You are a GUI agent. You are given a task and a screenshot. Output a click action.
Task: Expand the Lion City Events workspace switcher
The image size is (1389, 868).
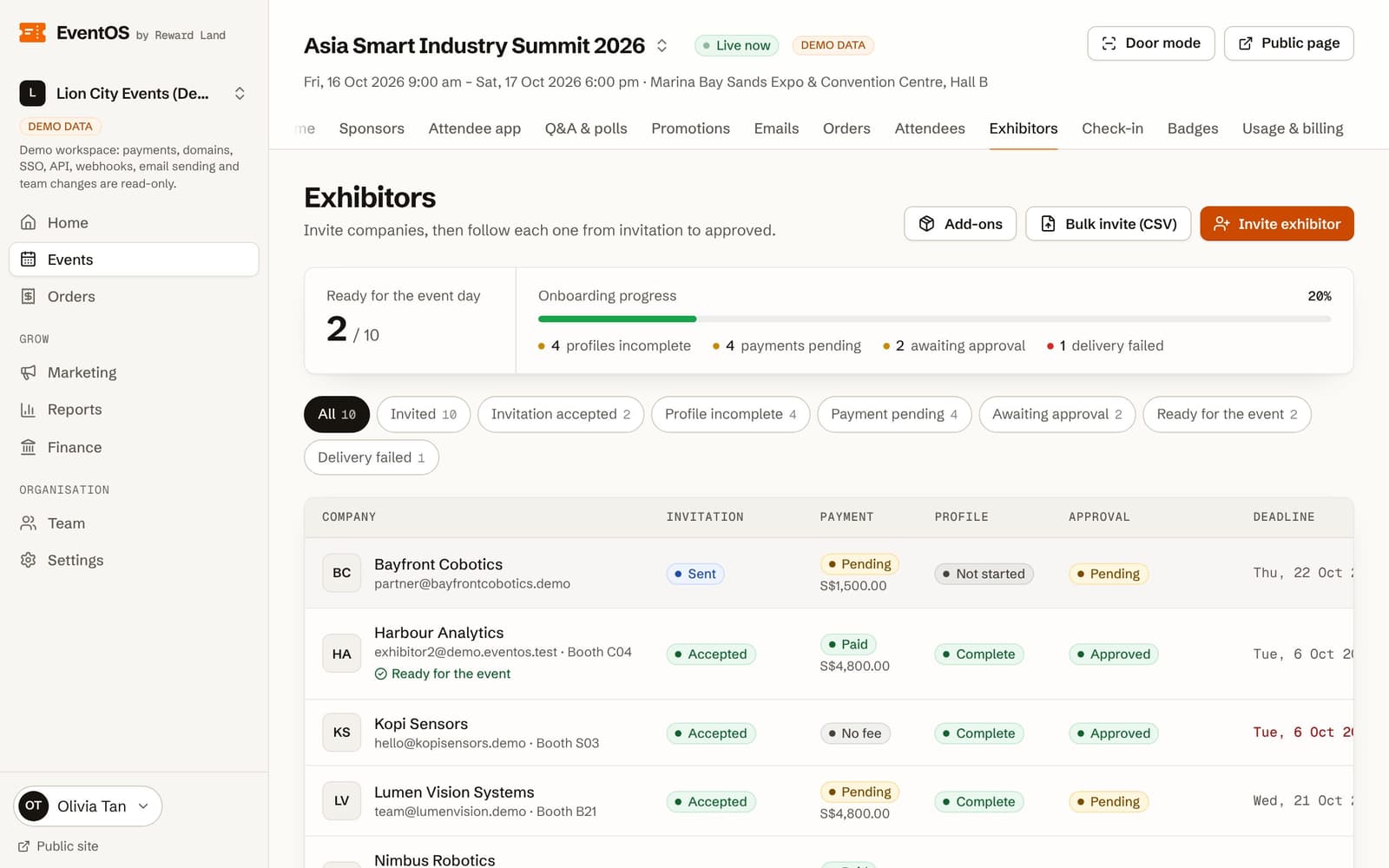pos(240,94)
